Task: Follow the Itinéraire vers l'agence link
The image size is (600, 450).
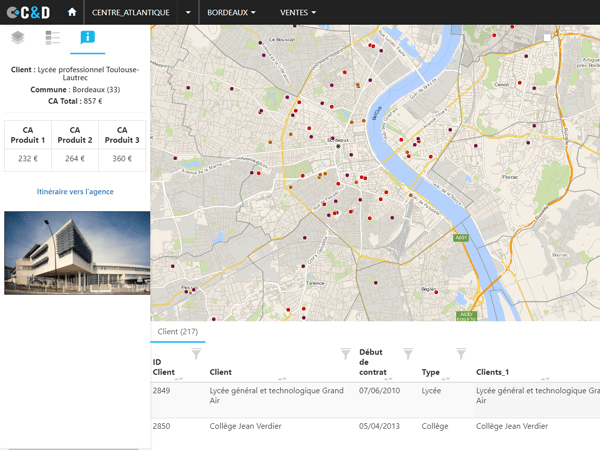Action: coord(75,192)
